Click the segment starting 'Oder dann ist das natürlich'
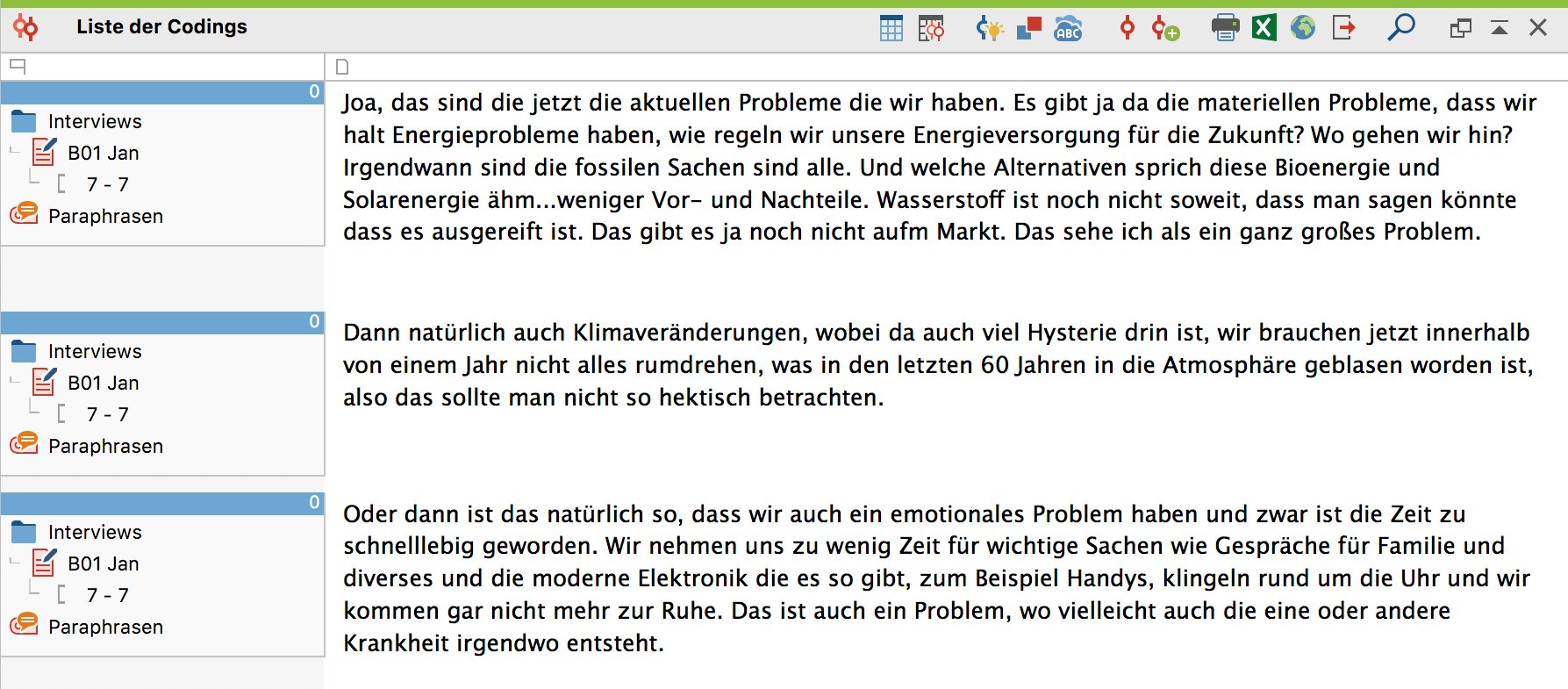The height and width of the screenshot is (689, 1568). click(937, 578)
